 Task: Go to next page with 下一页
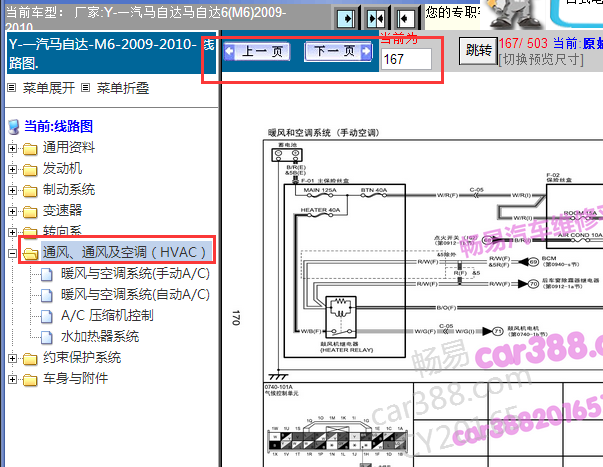coord(338,51)
